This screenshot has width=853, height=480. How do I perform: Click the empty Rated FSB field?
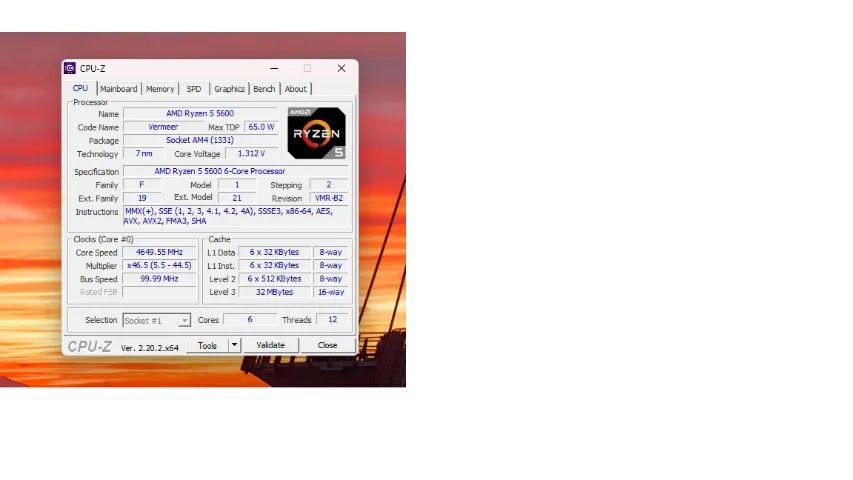coord(159,292)
